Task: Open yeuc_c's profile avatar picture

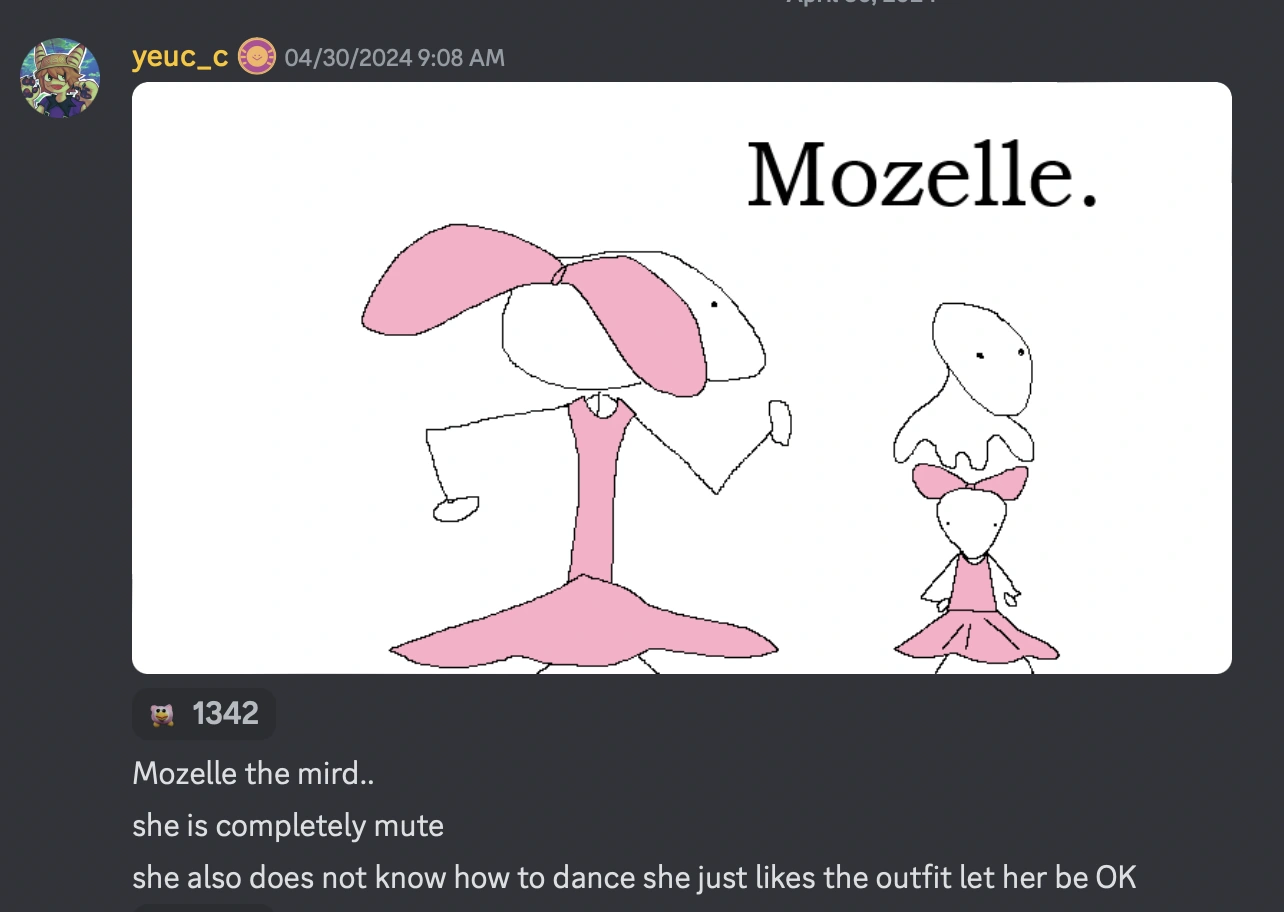Action: [x=60, y=78]
